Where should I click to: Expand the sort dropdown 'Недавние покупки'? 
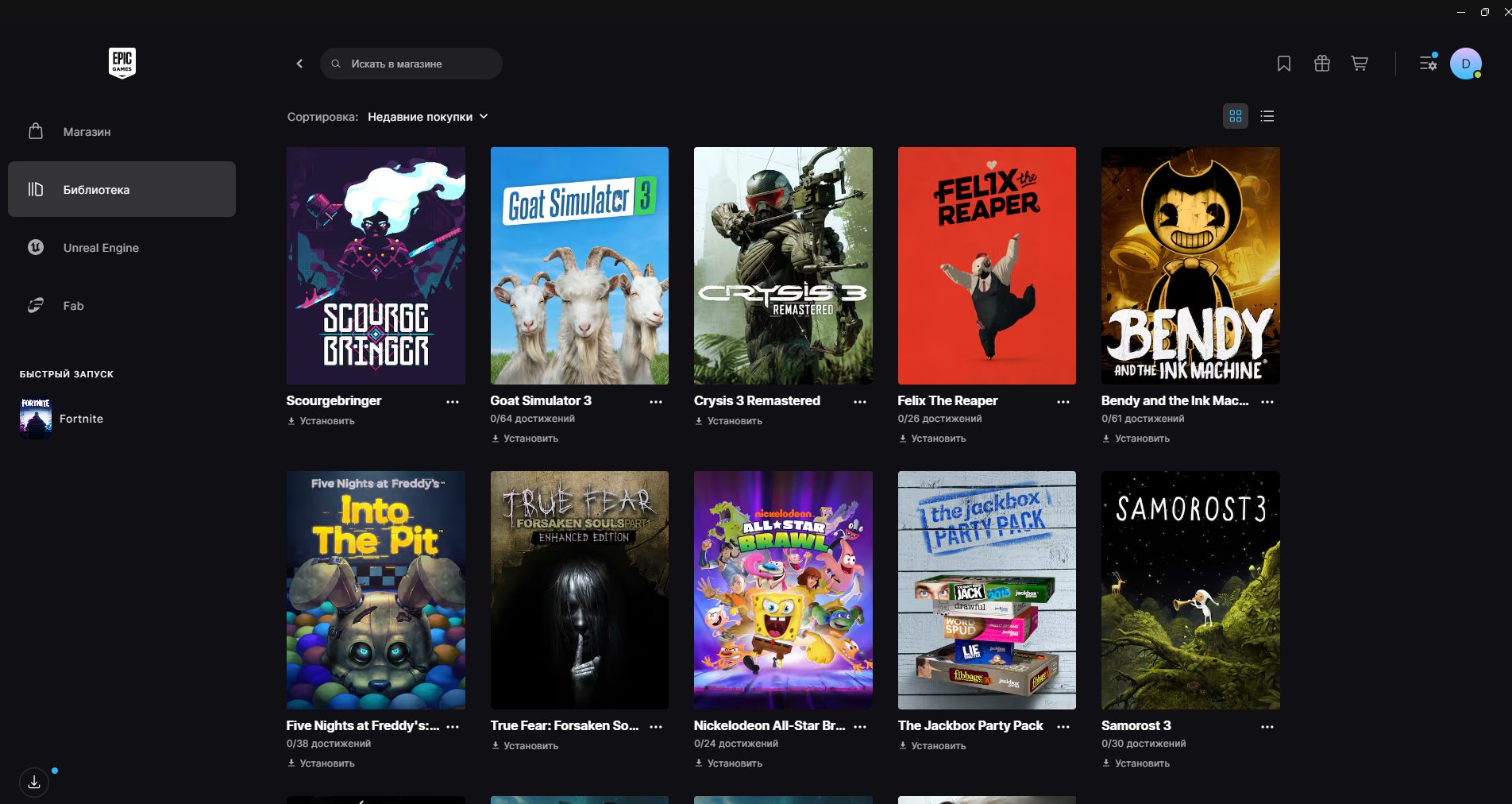point(428,117)
